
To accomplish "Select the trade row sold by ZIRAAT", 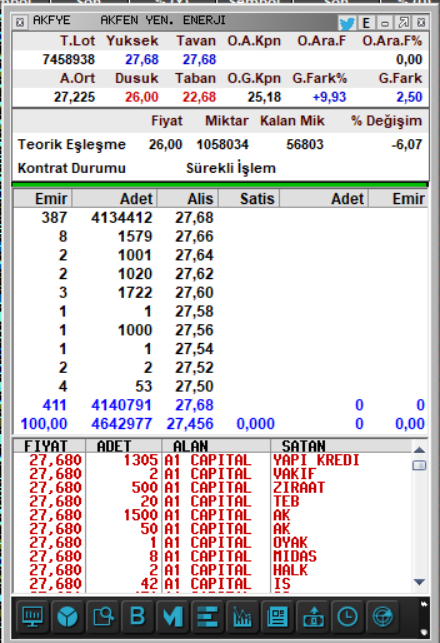I will (212, 488).
